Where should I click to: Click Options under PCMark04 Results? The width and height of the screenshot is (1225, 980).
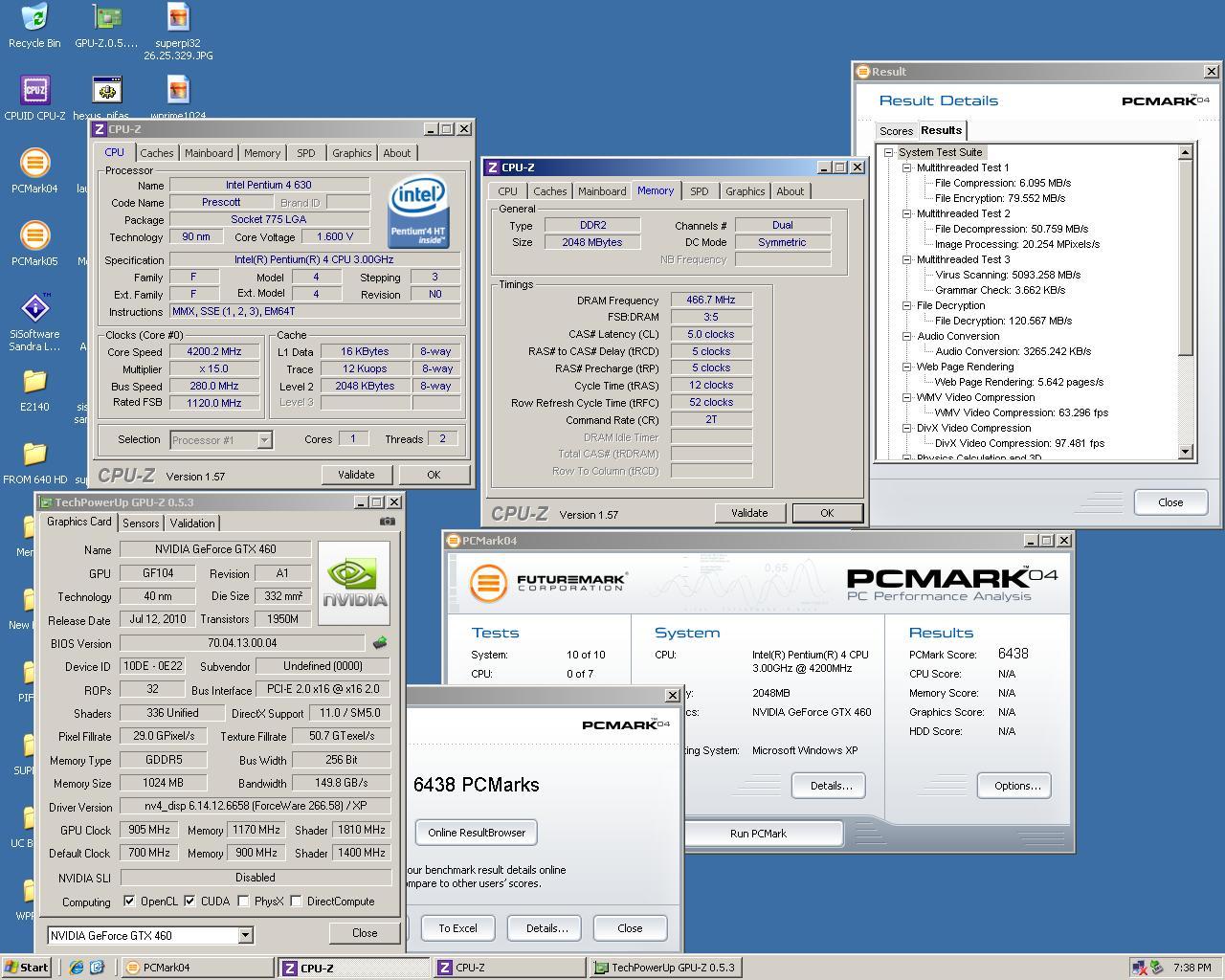(1014, 786)
